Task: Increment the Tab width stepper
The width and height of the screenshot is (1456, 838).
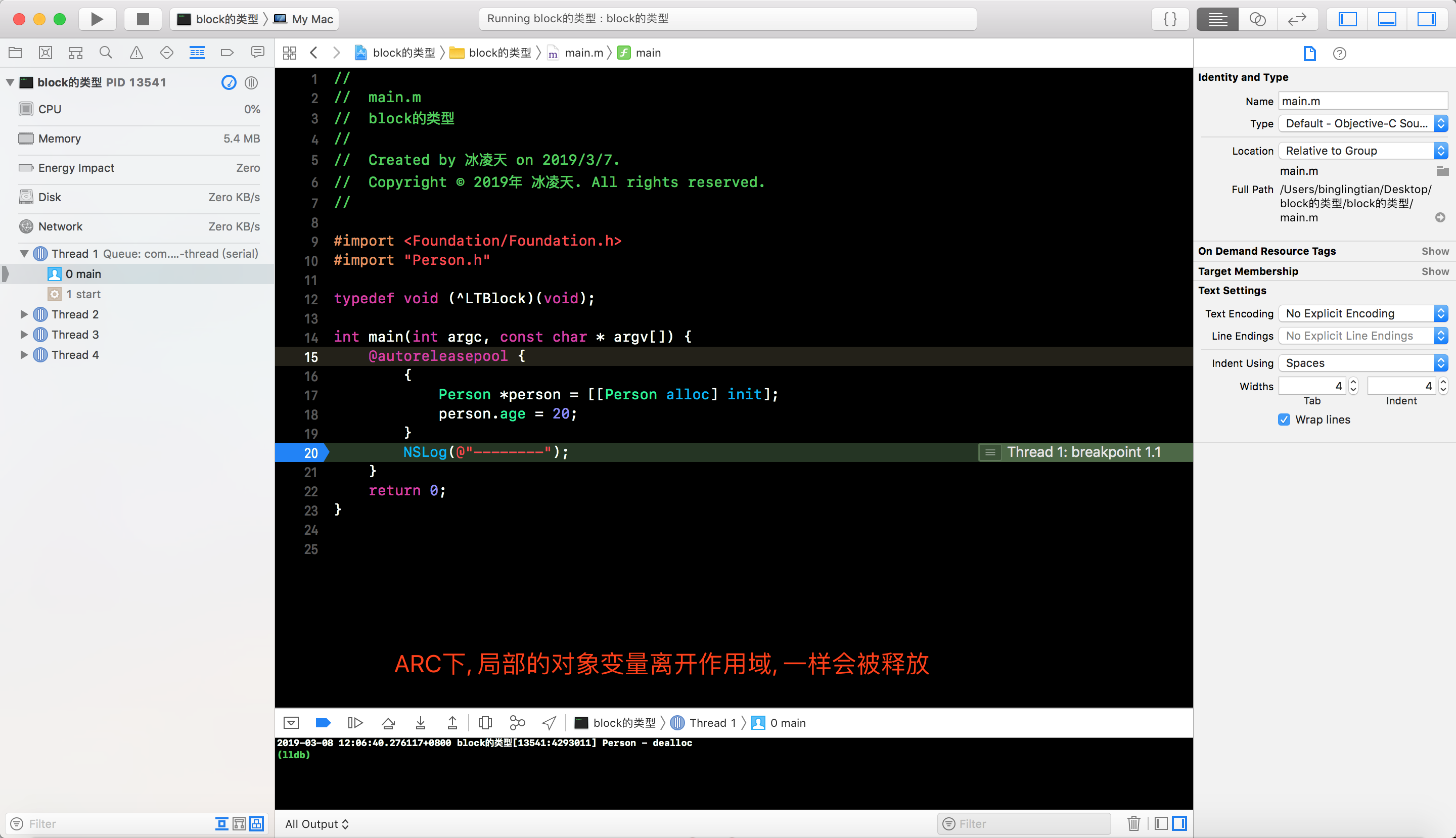Action: point(1353,382)
